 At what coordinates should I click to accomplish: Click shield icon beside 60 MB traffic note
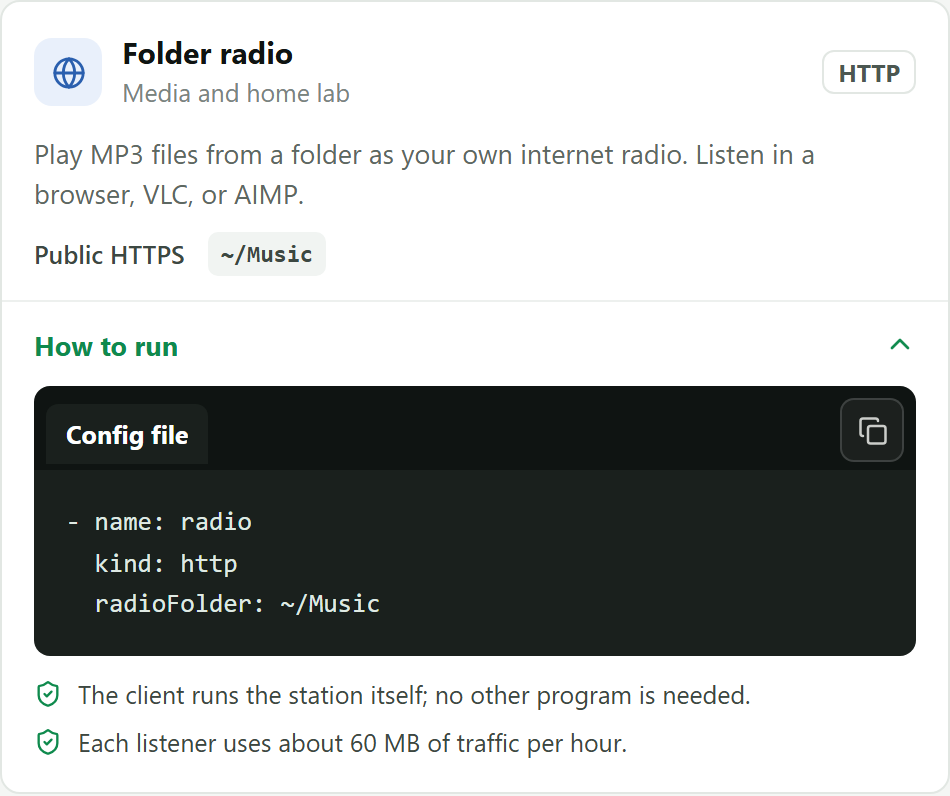point(48,743)
